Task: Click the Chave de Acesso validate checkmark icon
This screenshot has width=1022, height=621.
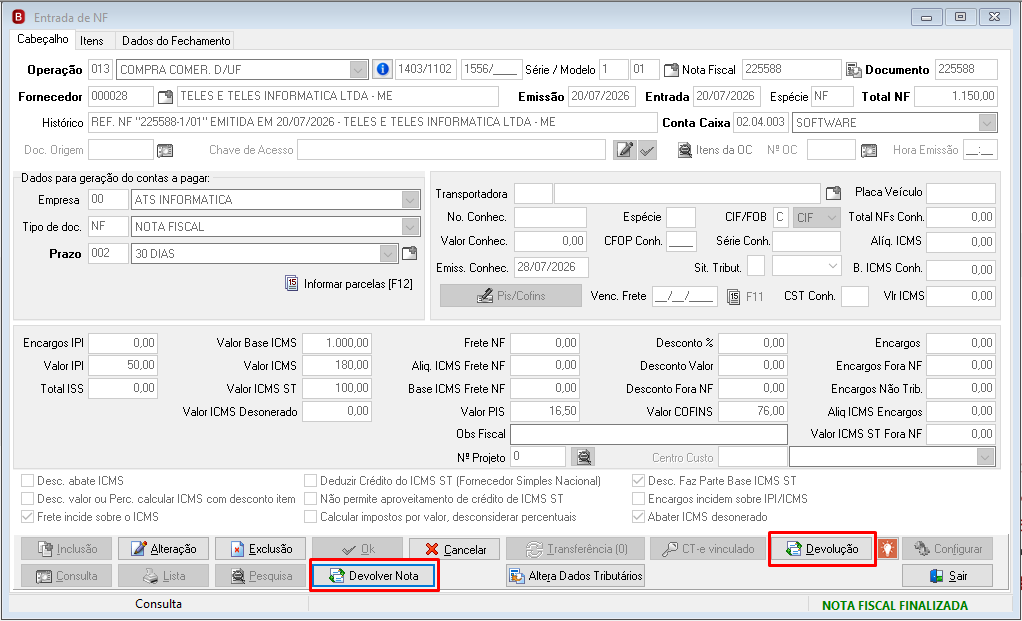Action: (x=647, y=151)
